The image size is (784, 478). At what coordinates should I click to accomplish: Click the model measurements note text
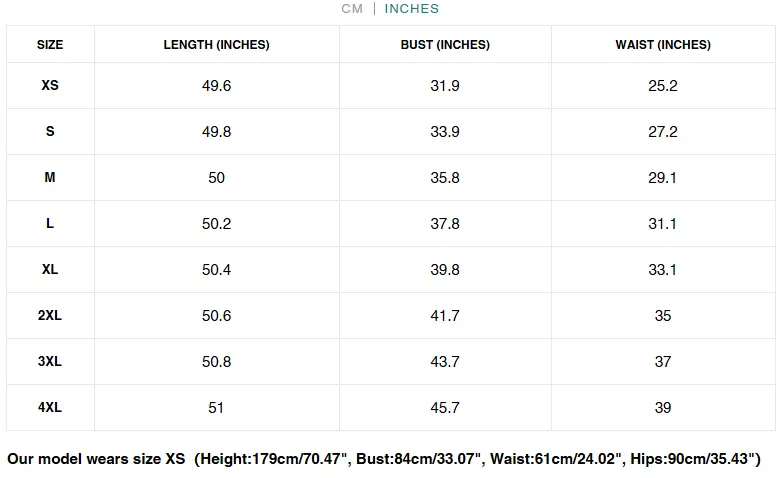click(384, 460)
